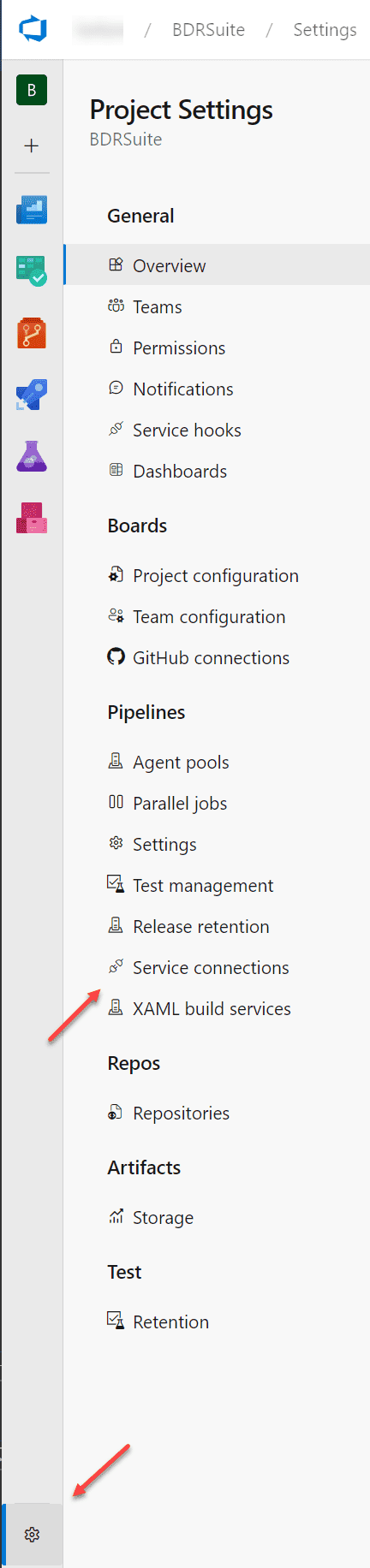Open Service connections under Pipelines

click(199, 968)
